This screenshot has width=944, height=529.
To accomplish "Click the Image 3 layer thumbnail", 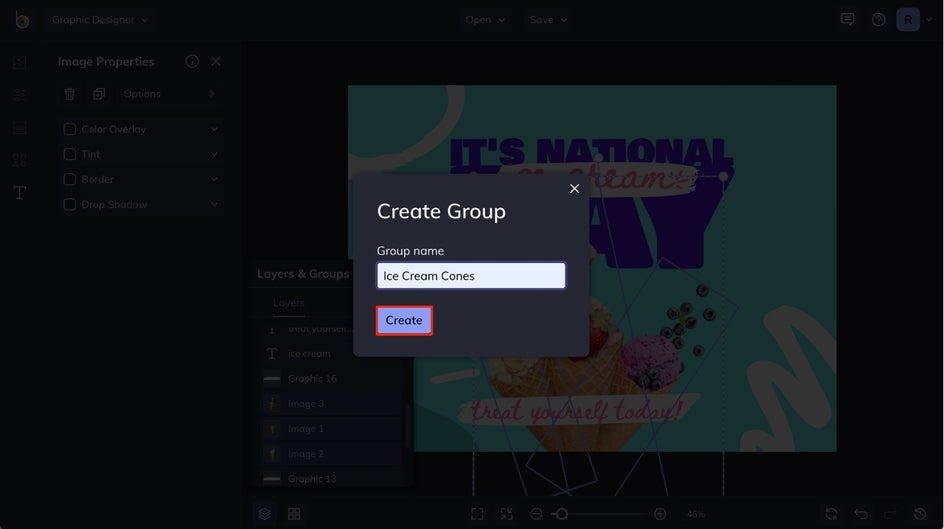I will click(272, 404).
